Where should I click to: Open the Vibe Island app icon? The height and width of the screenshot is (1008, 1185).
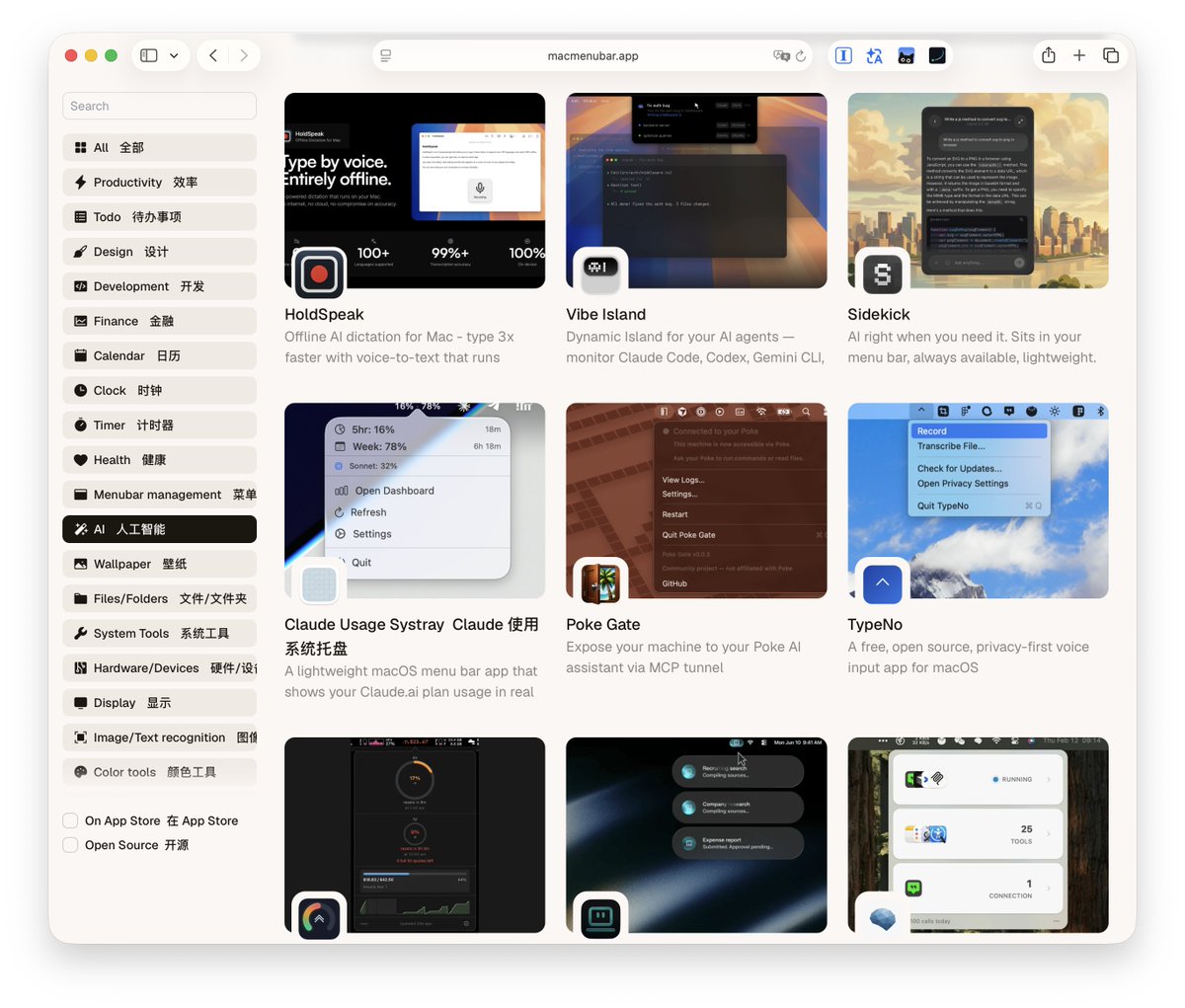point(600,273)
